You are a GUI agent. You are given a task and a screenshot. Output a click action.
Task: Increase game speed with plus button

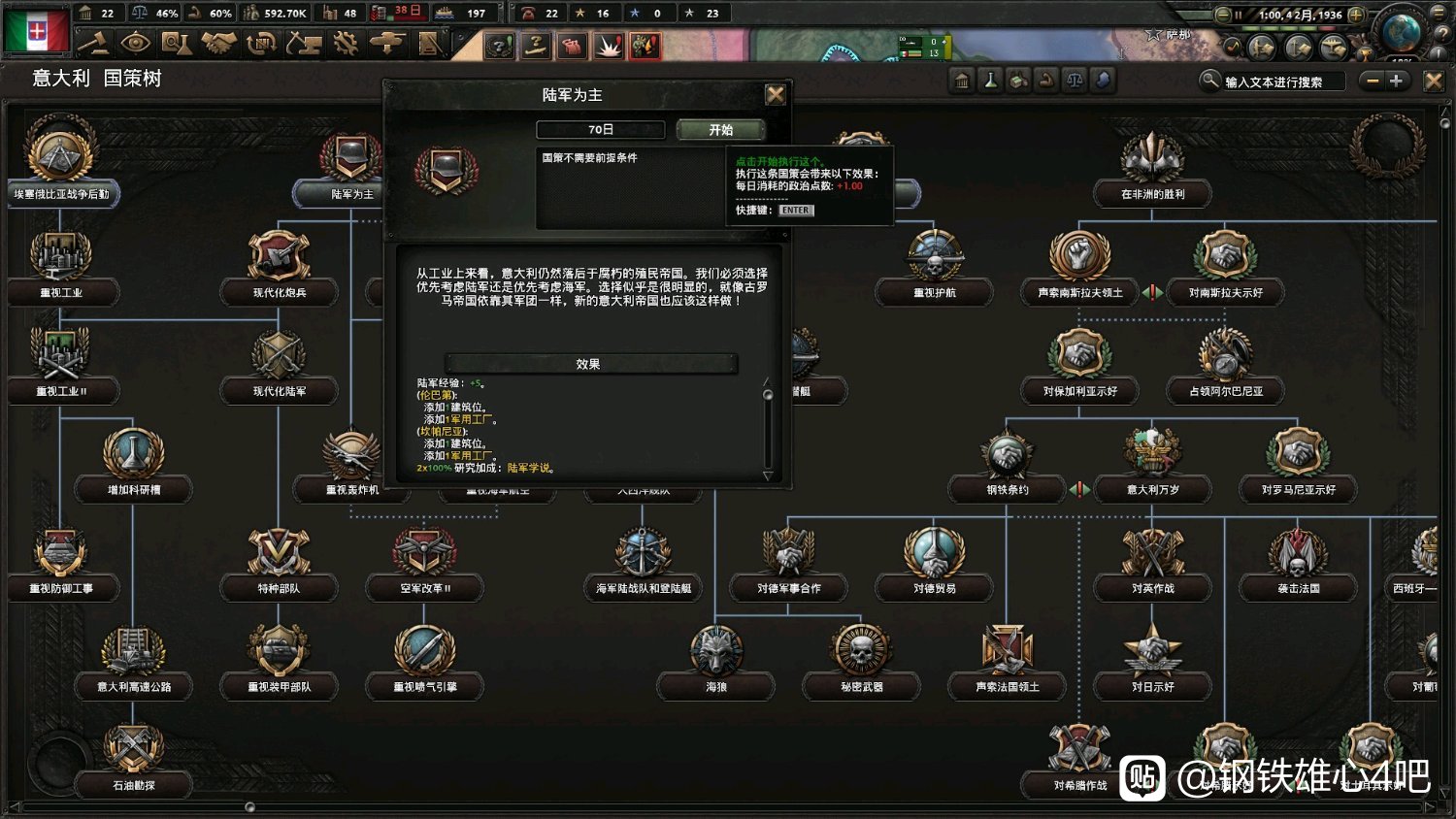pyautogui.click(x=1356, y=15)
